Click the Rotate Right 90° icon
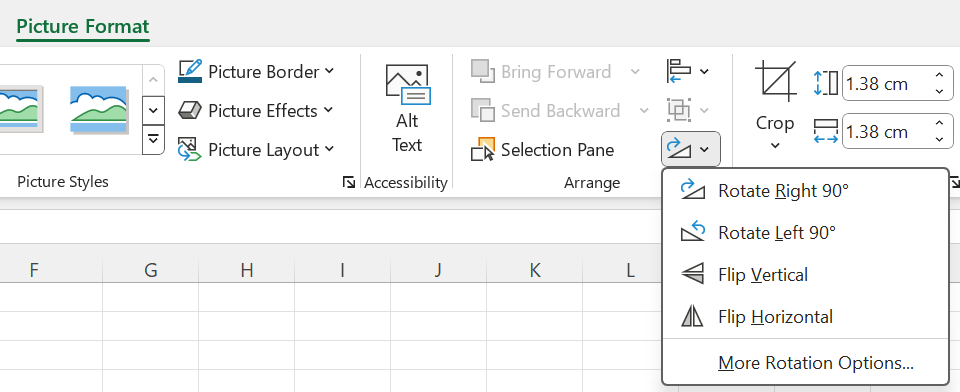Viewport: 960px width, 392px height. pyautogui.click(x=693, y=190)
